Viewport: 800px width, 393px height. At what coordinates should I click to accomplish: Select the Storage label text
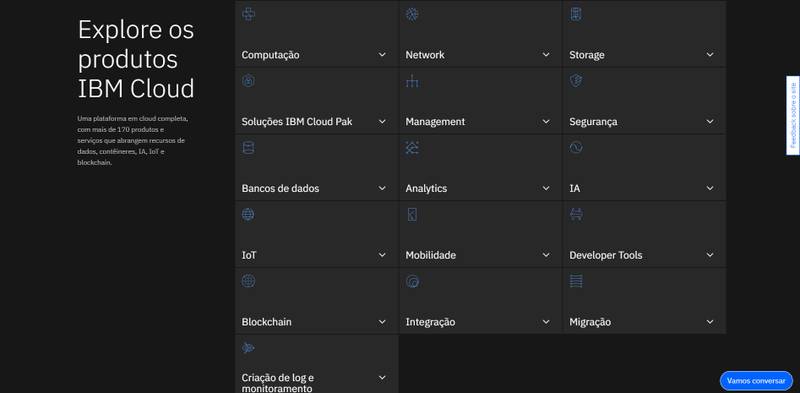[587, 55]
